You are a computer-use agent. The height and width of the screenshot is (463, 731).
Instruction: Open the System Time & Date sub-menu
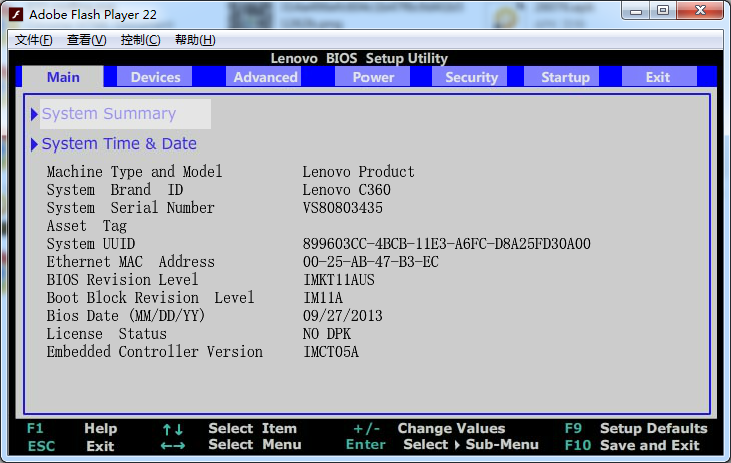(119, 144)
